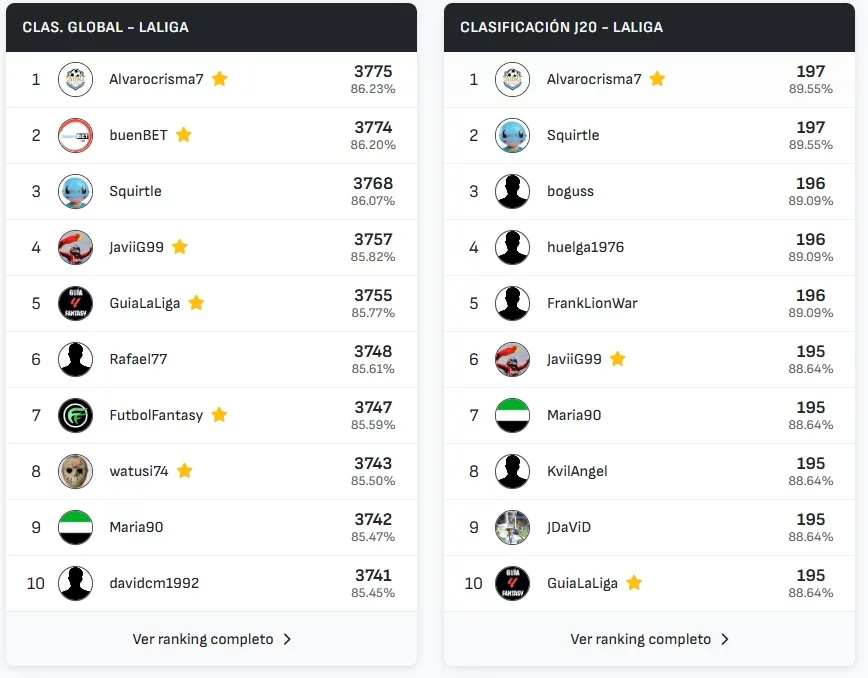
Task: Expand the global ranking chevron arrow
Action: (287, 639)
